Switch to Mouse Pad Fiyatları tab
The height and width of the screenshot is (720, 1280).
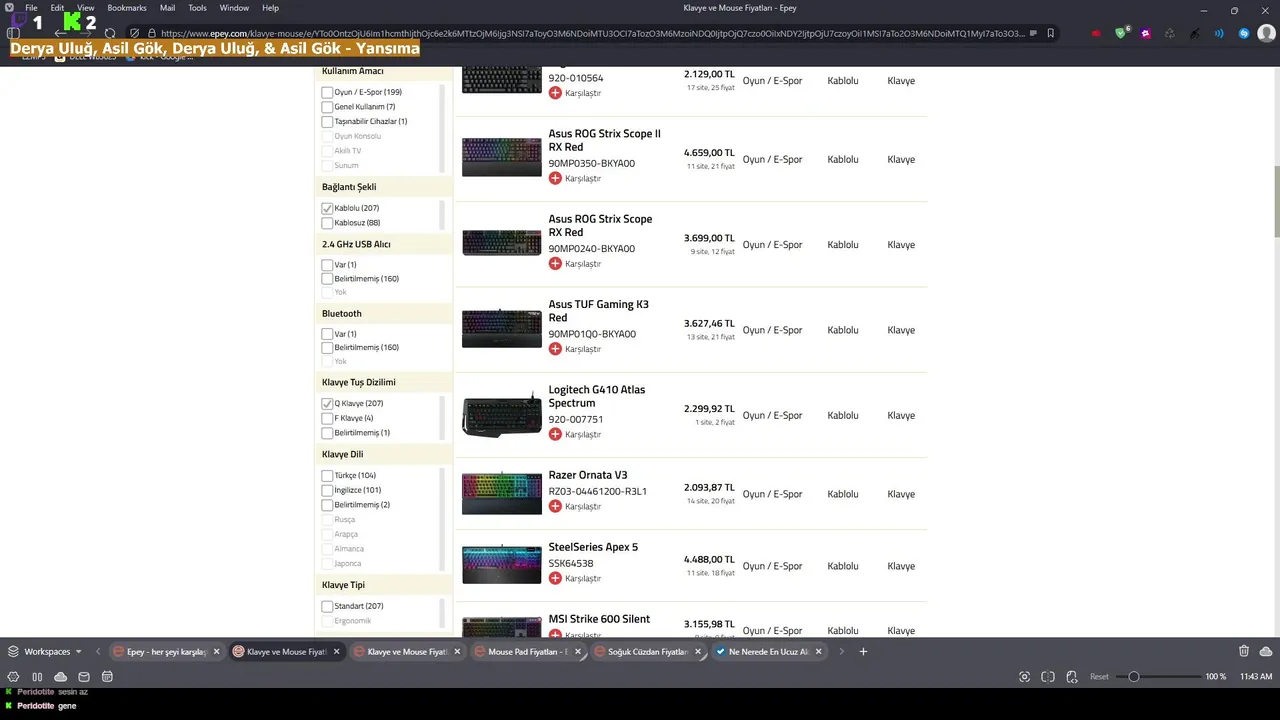click(x=528, y=652)
